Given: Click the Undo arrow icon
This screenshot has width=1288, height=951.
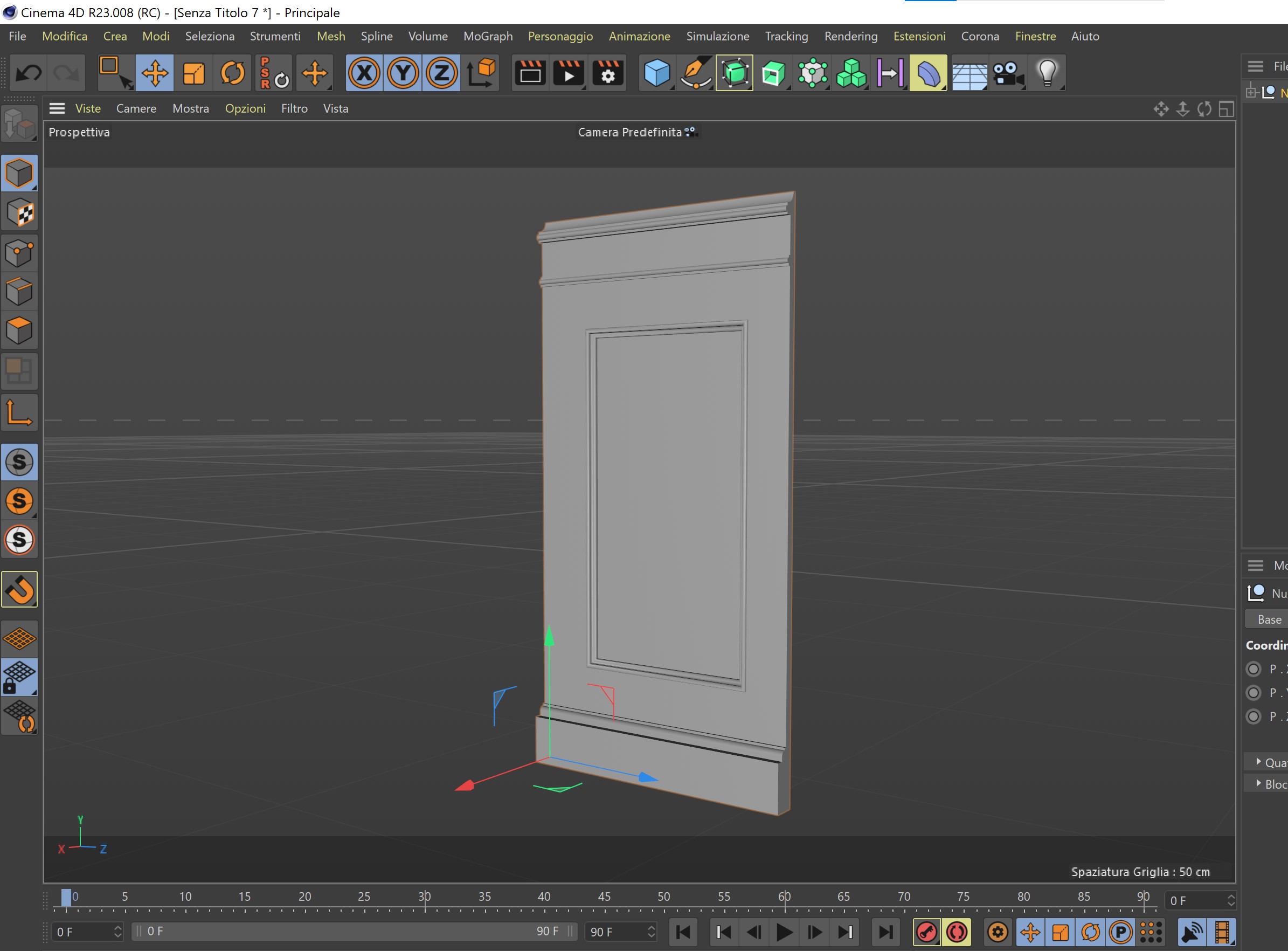Looking at the screenshot, I should pos(28,73).
